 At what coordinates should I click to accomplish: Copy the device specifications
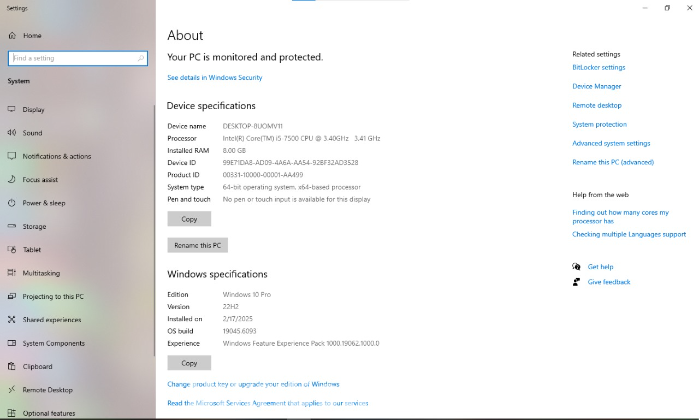pos(189,219)
